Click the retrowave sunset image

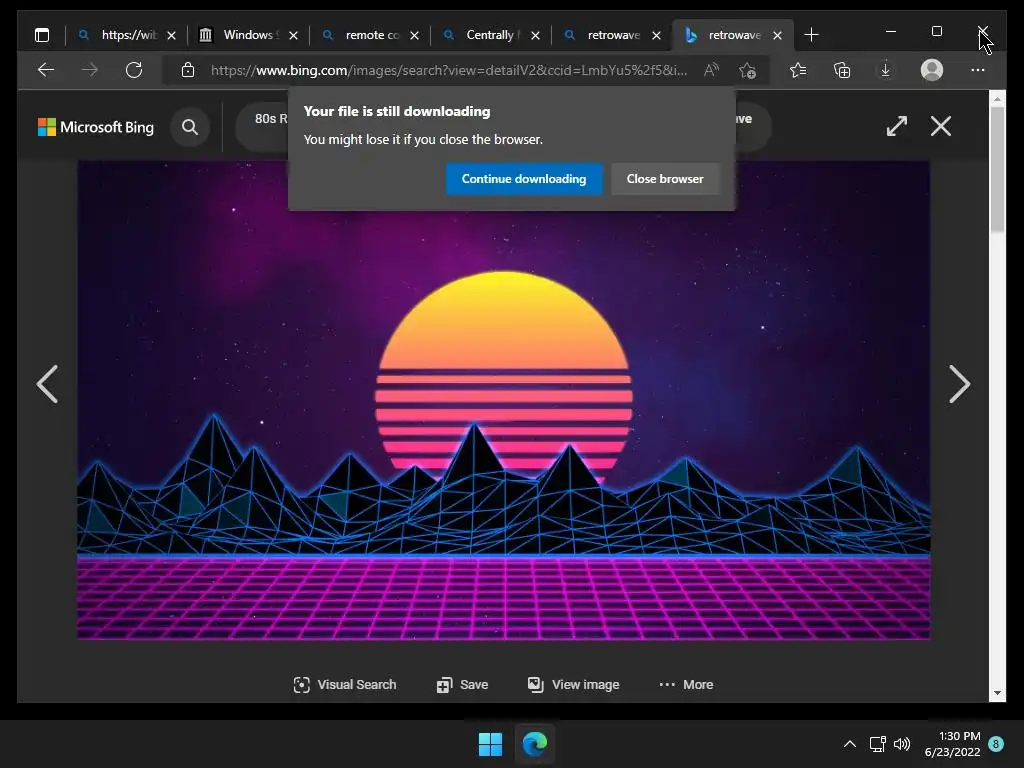504,400
